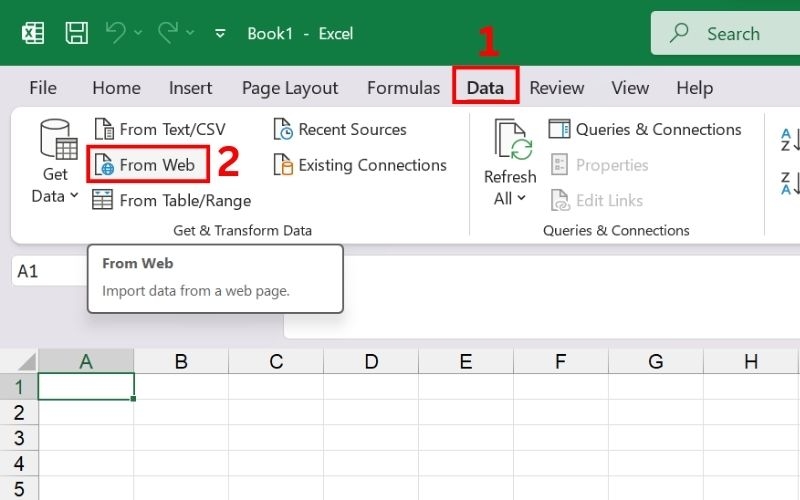Choose From Web import
The width and height of the screenshot is (800, 500).
pyautogui.click(x=148, y=165)
